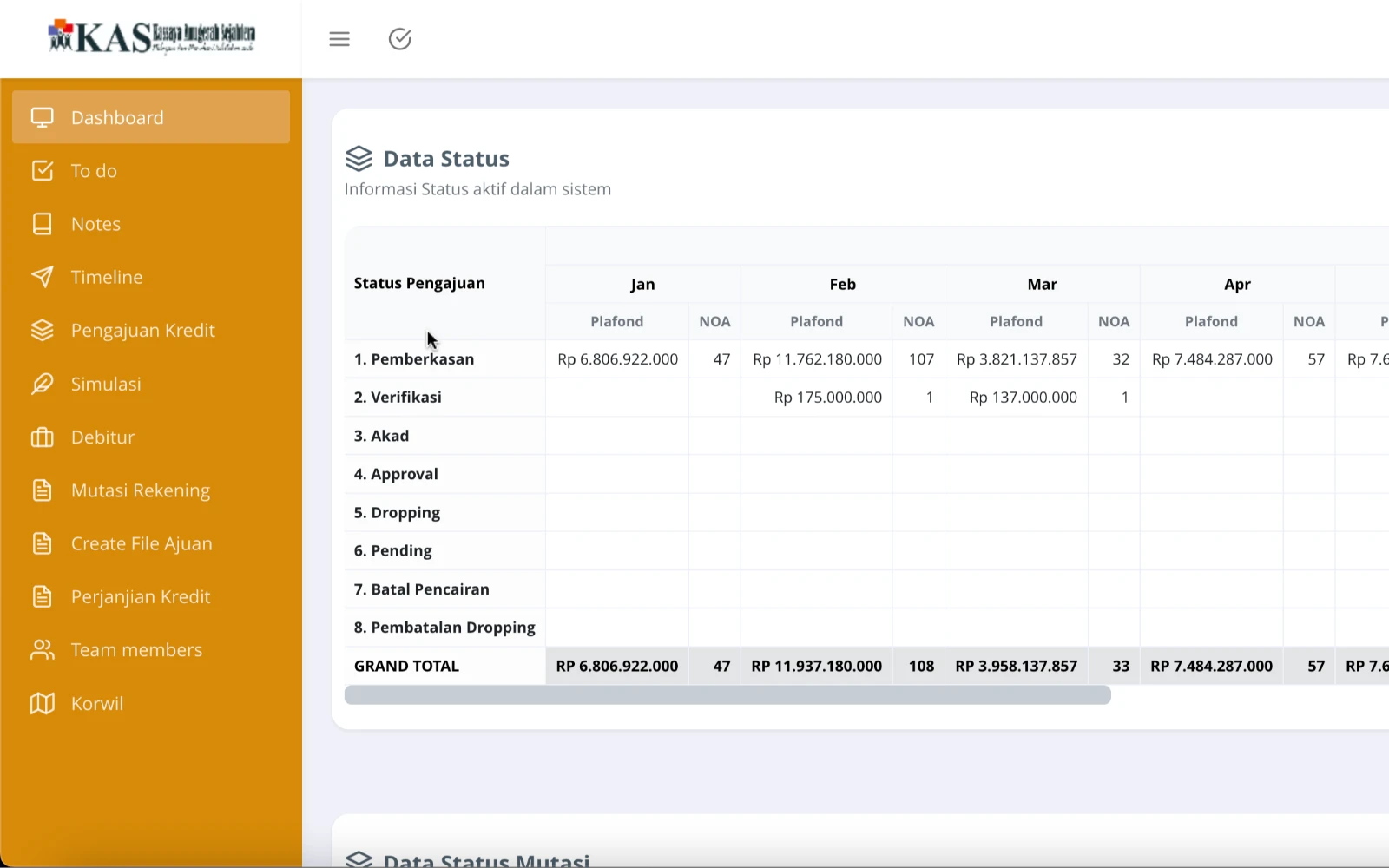1389x868 pixels.
Task: Select the 8. Pembatalan Dropping row label
Action: tap(444, 628)
